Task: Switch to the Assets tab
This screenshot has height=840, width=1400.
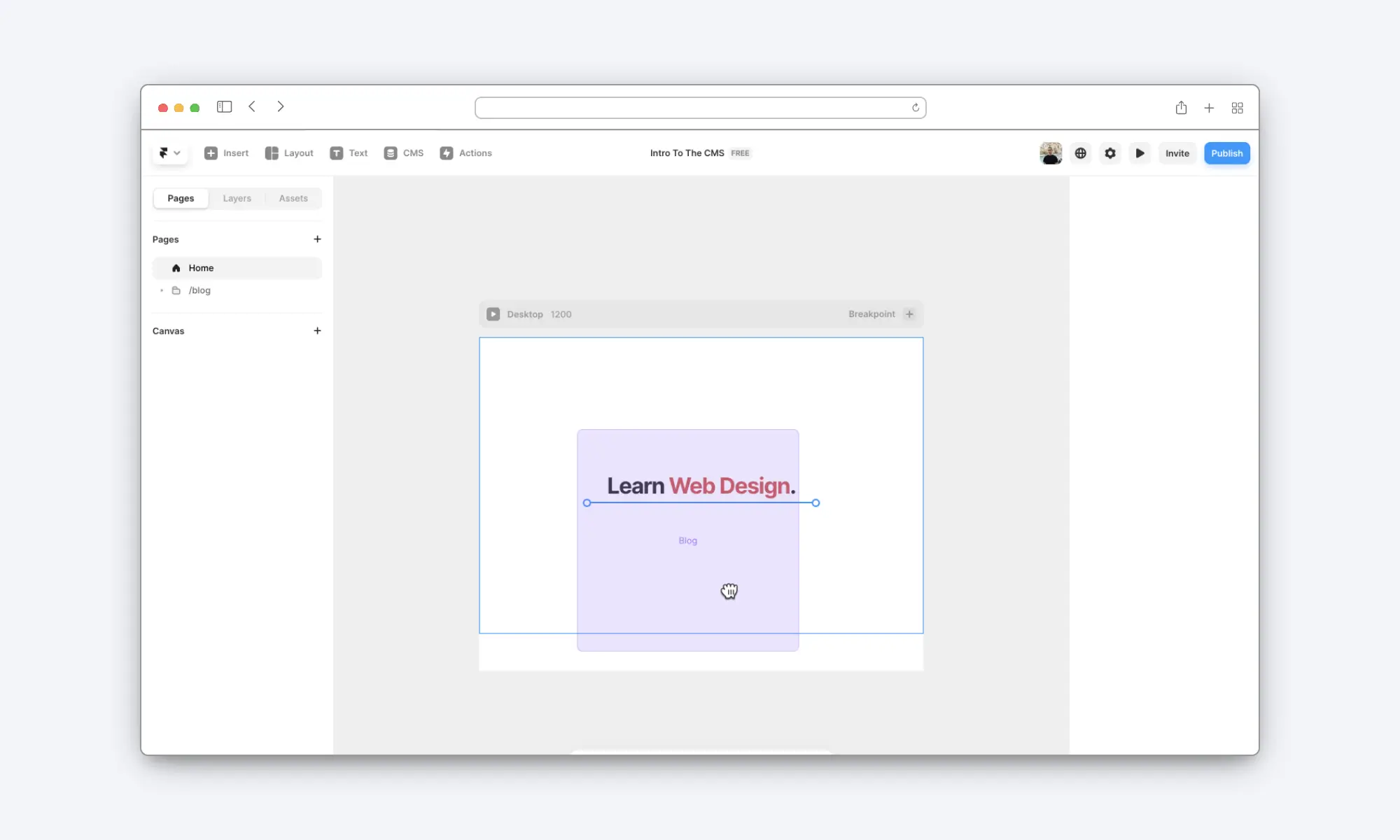Action: click(x=293, y=197)
